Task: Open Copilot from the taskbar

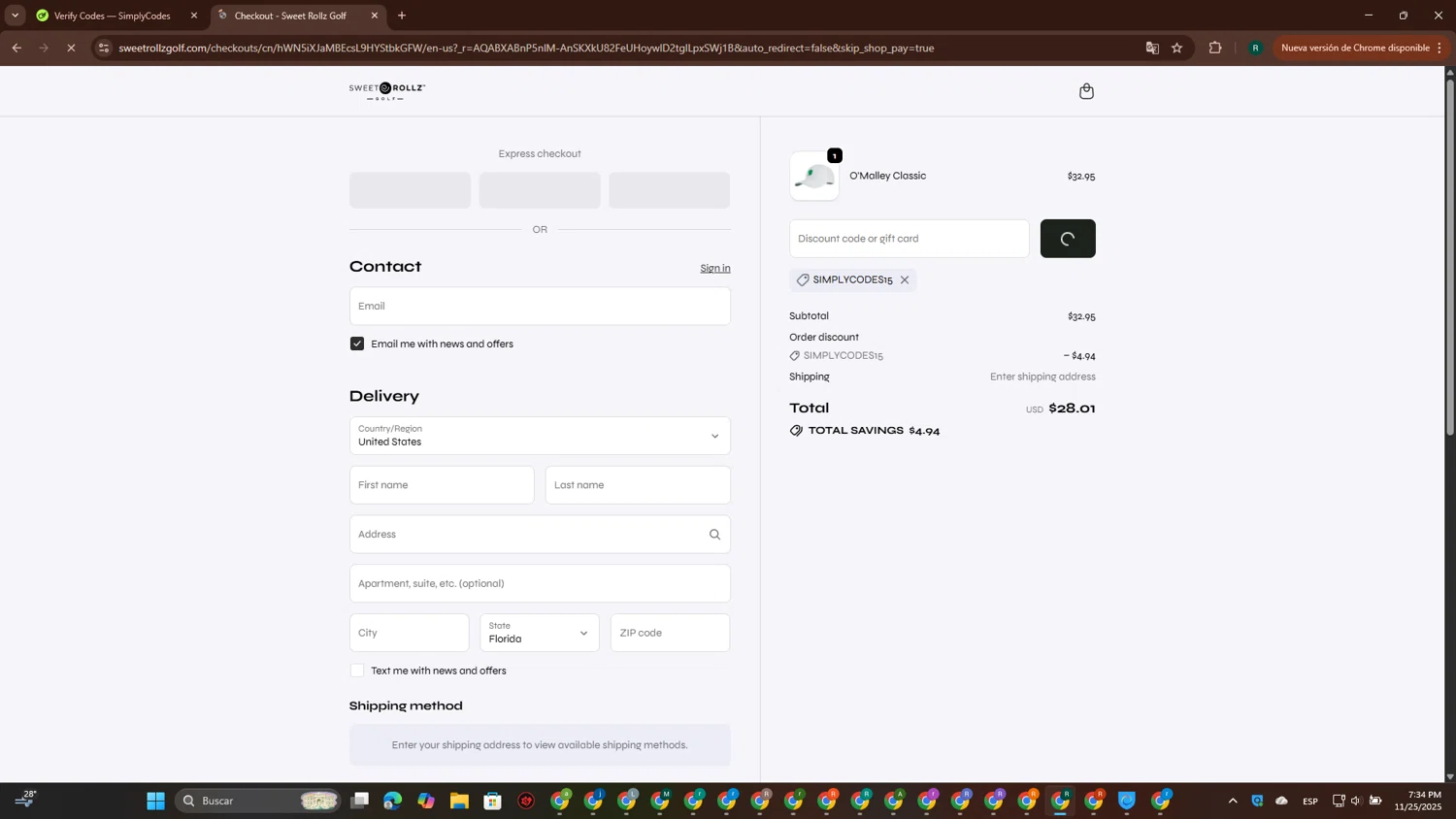Action: 426,801
